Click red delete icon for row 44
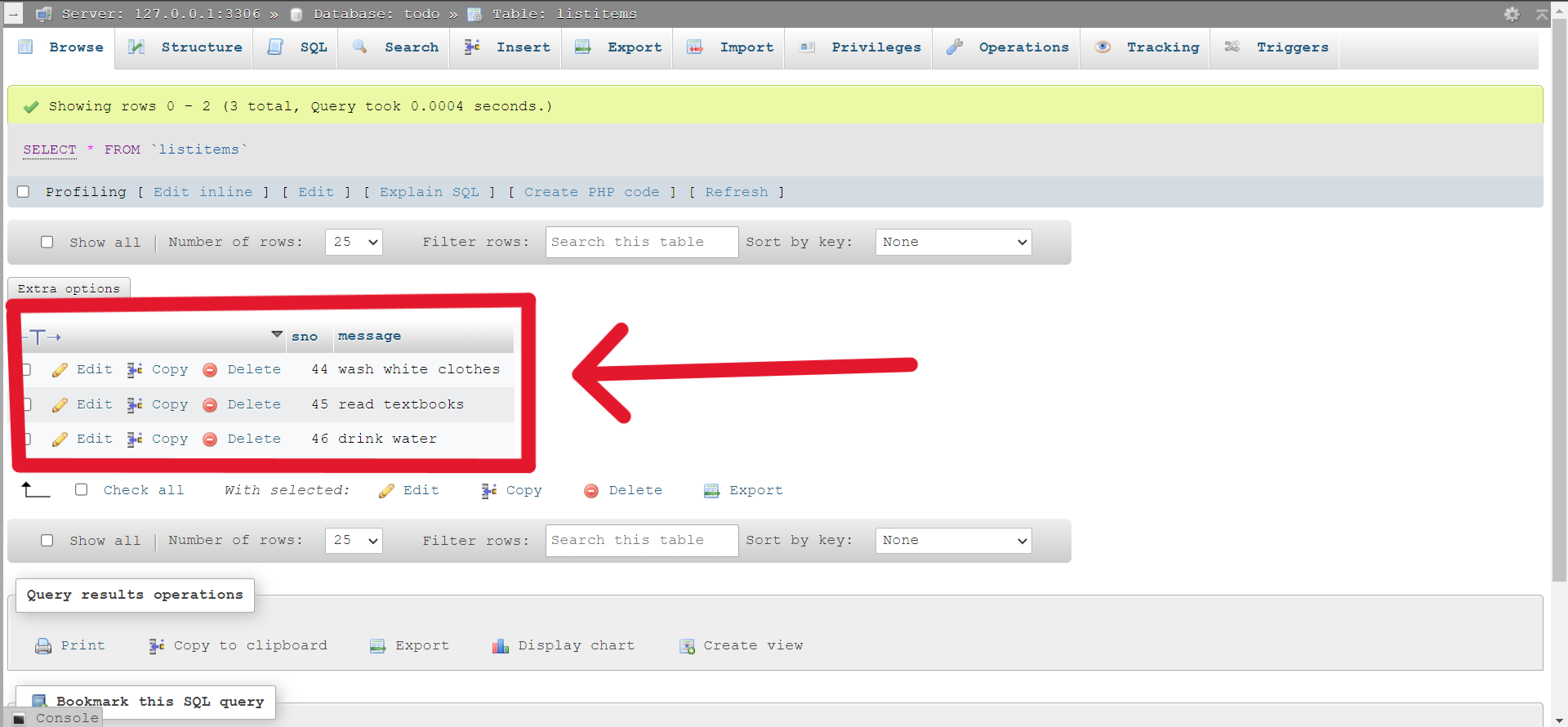Image resolution: width=1568 pixels, height=727 pixels. pyautogui.click(x=210, y=370)
